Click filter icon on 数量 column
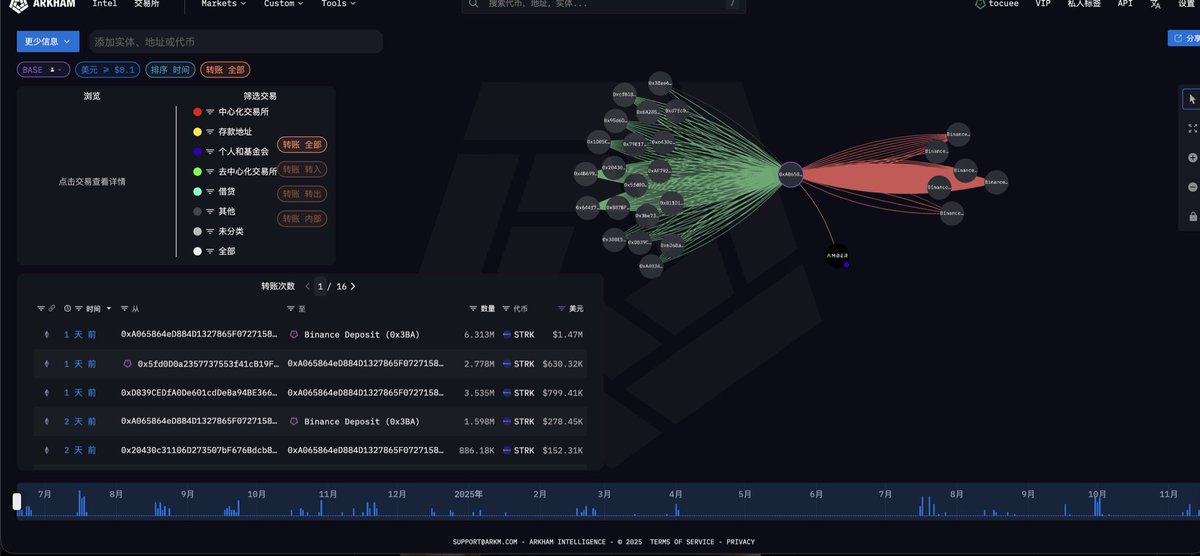This screenshot has width=1200, height=556. tap(473, 309)
